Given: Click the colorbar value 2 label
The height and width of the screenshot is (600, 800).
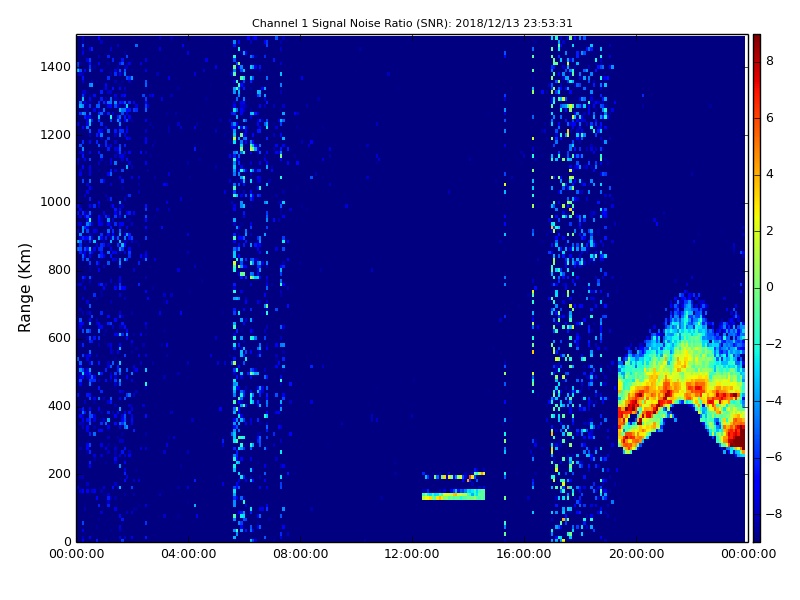Looking at the screenshot, I should pyautogui.click(x=770, y=231).
